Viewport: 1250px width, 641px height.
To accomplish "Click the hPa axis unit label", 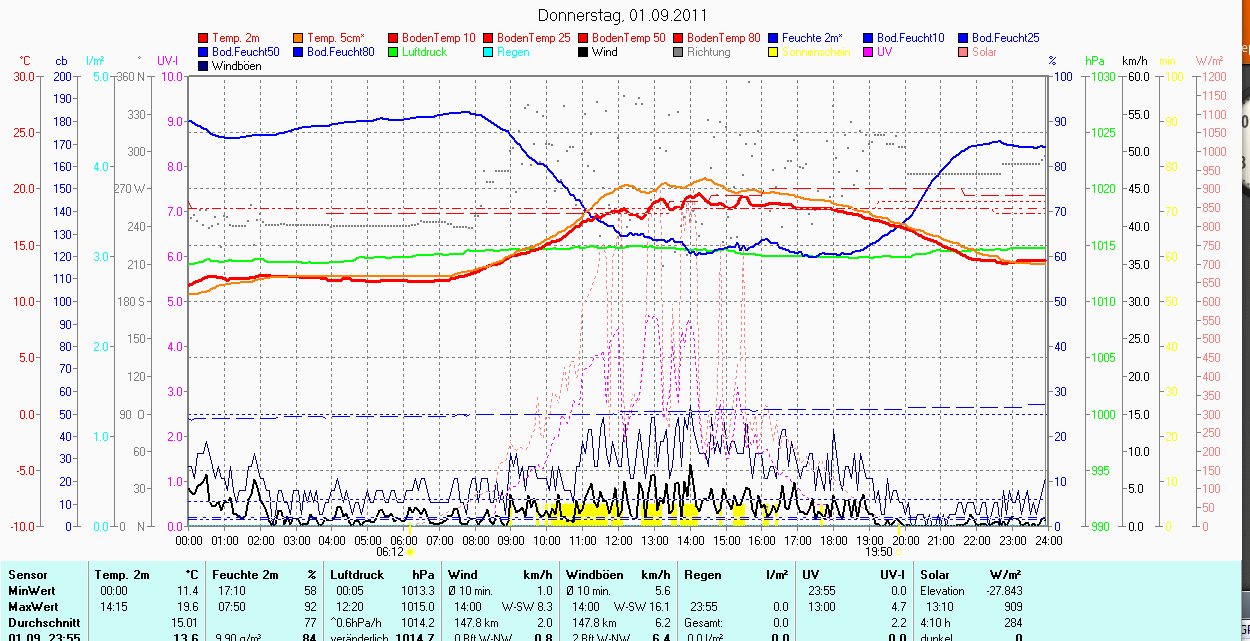I will tap(1096, 61).
